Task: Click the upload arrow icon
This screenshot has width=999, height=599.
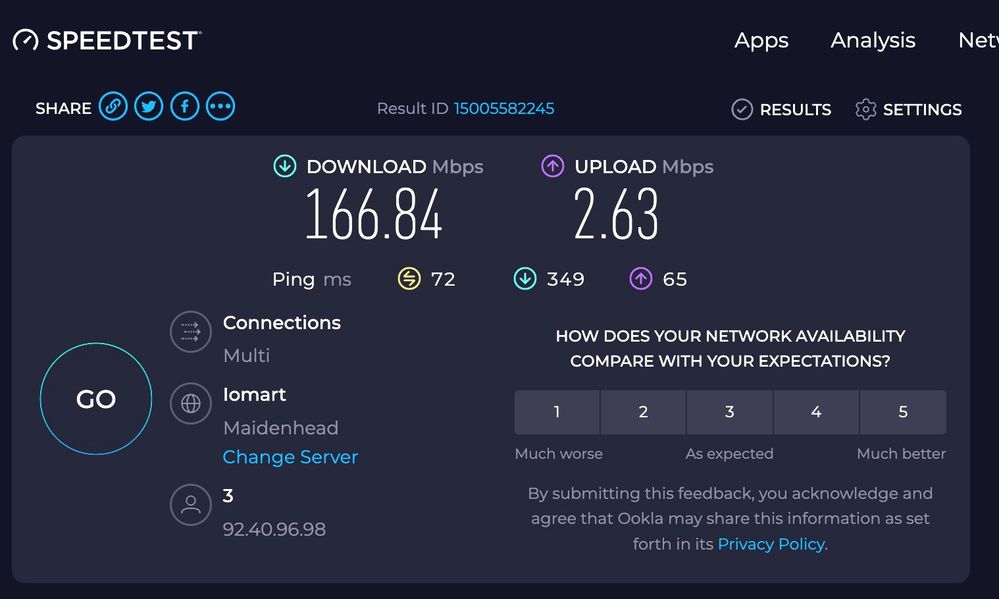Action: click(x=553, y=167)
